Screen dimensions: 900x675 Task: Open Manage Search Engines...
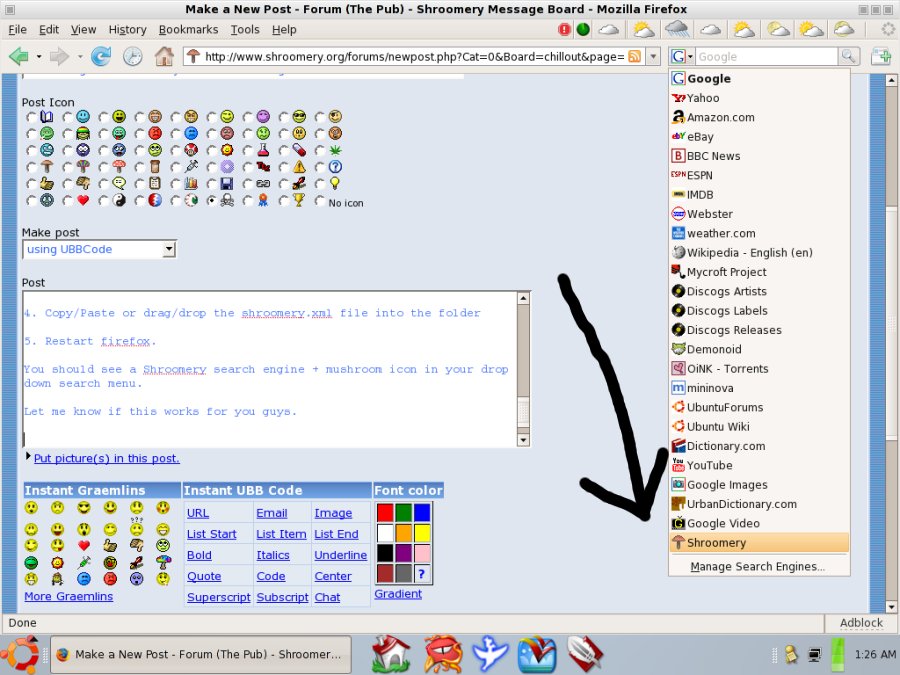point(759,567)
